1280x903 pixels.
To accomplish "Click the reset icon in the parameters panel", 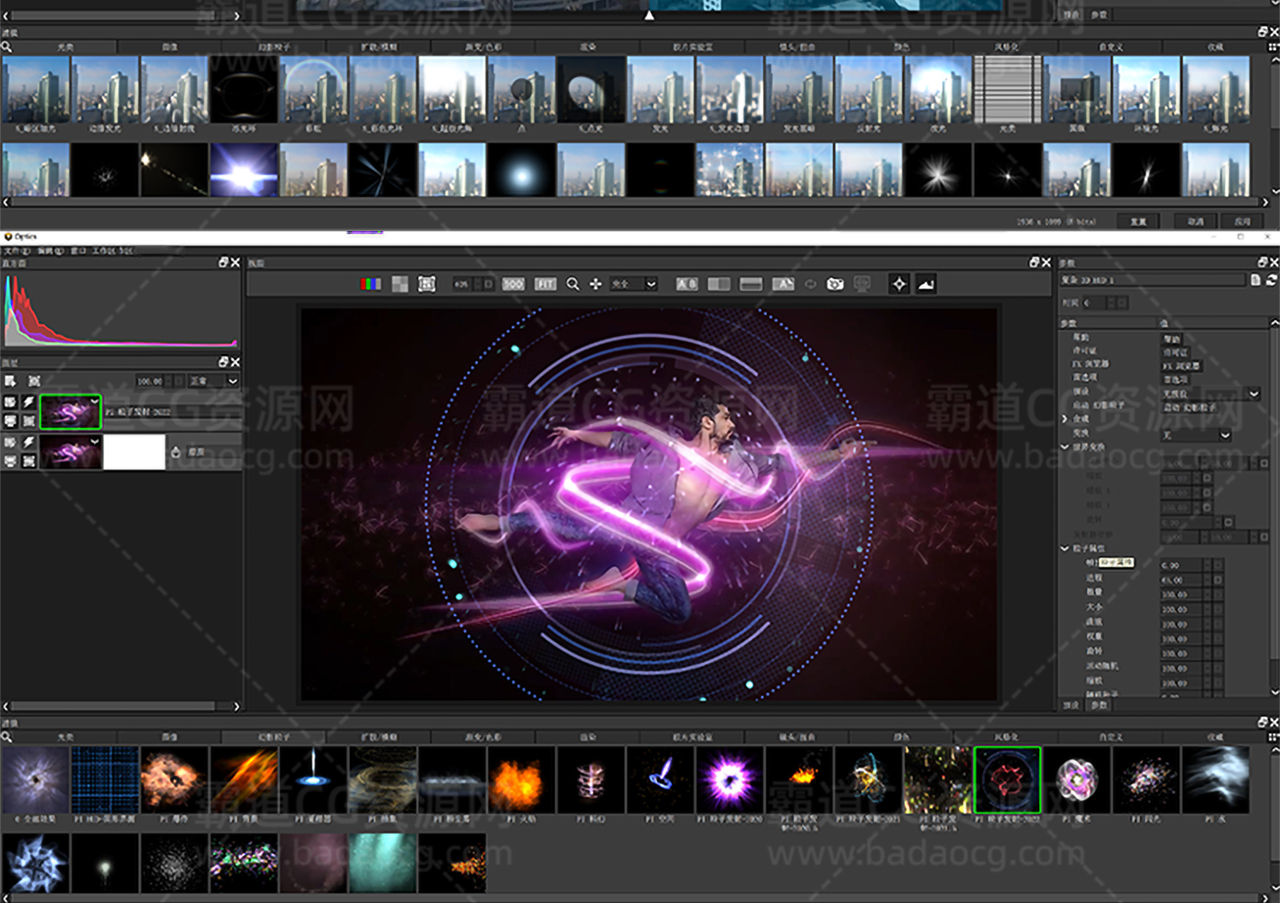I will (1271, 280).
